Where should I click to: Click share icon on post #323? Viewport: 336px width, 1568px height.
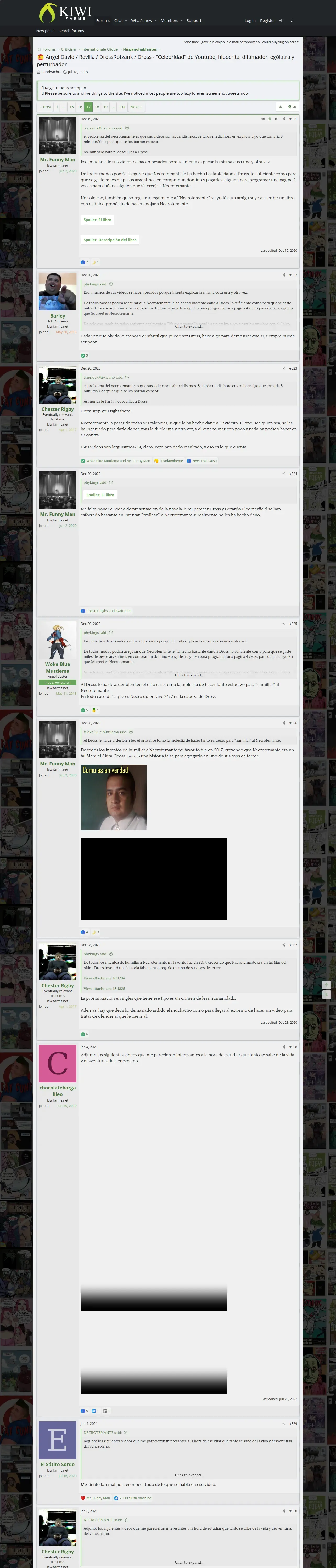pyautogui.click(x=284, y=368)
